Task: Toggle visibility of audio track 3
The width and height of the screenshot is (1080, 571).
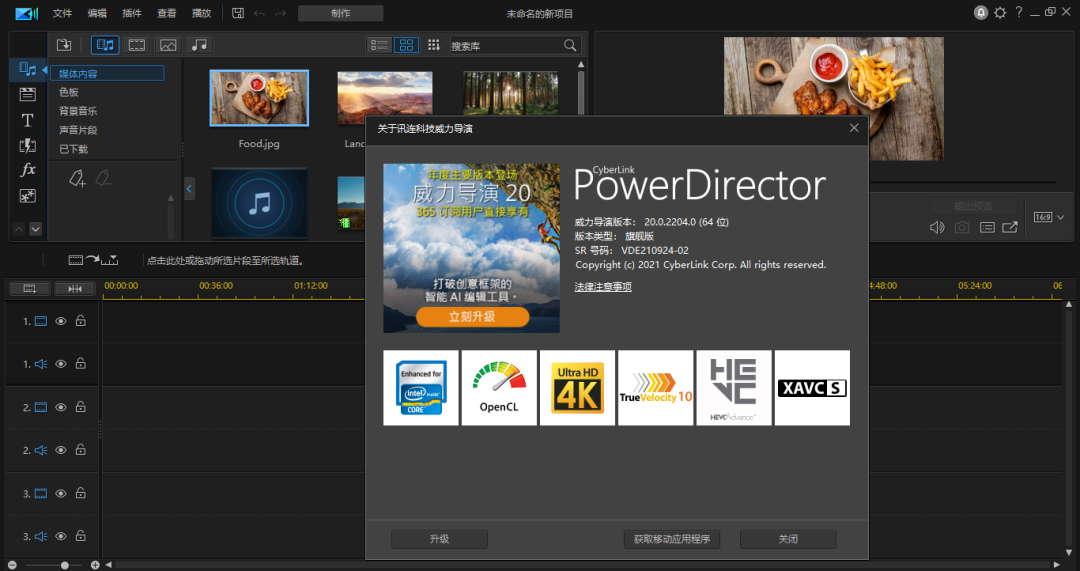Action: pos(61,536)
